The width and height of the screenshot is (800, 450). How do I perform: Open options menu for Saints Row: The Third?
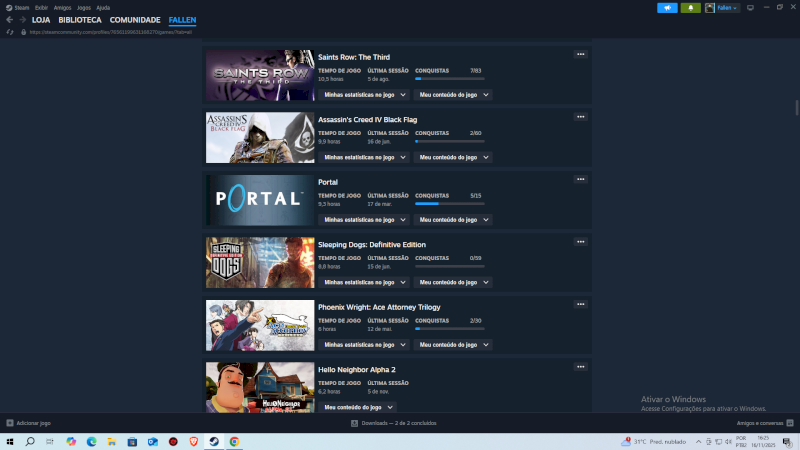tap(581, 54)
